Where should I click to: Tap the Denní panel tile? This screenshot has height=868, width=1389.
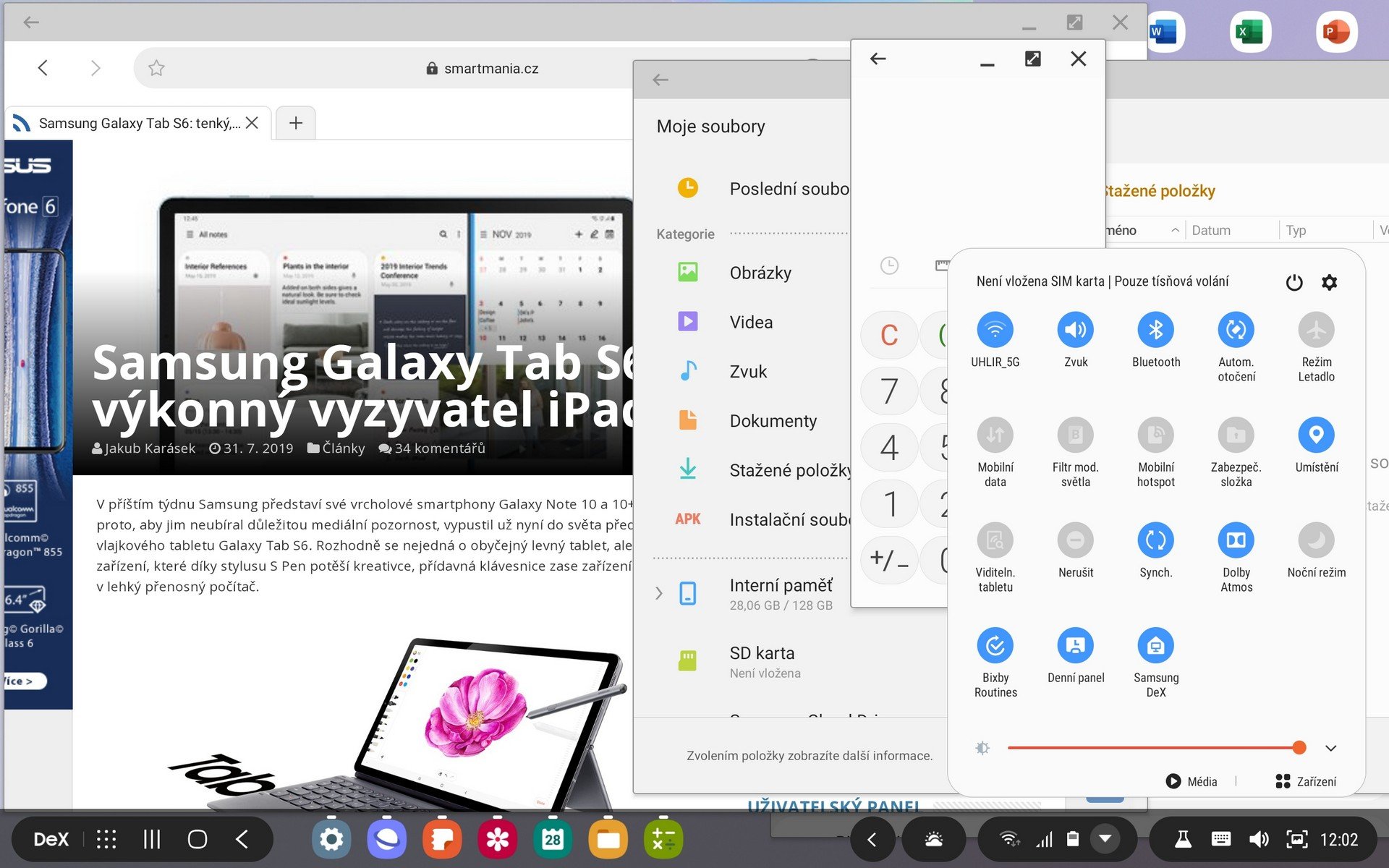[1075, 645]
